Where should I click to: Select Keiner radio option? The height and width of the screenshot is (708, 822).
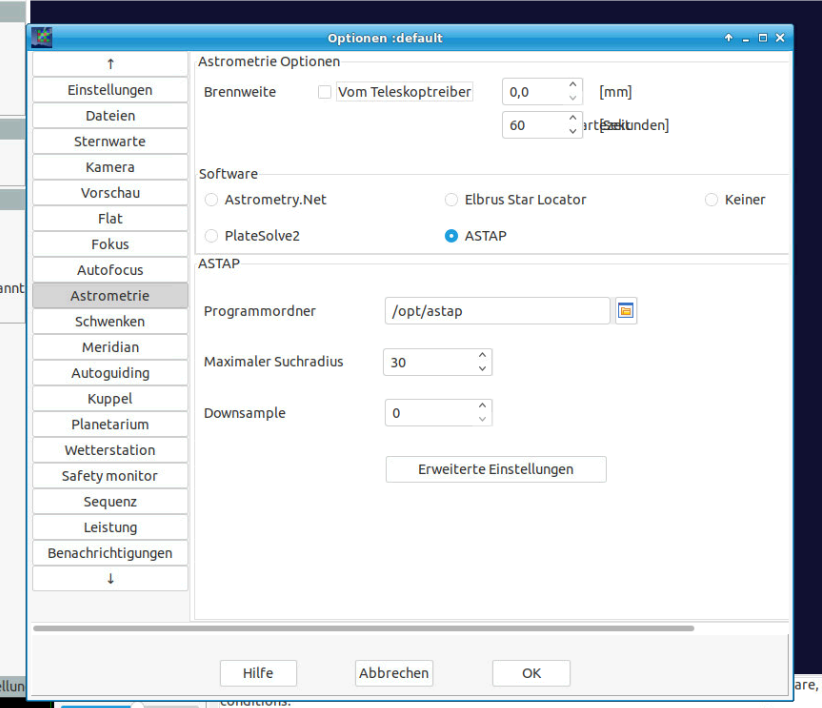pyautogui.click(x=711, y=200)
